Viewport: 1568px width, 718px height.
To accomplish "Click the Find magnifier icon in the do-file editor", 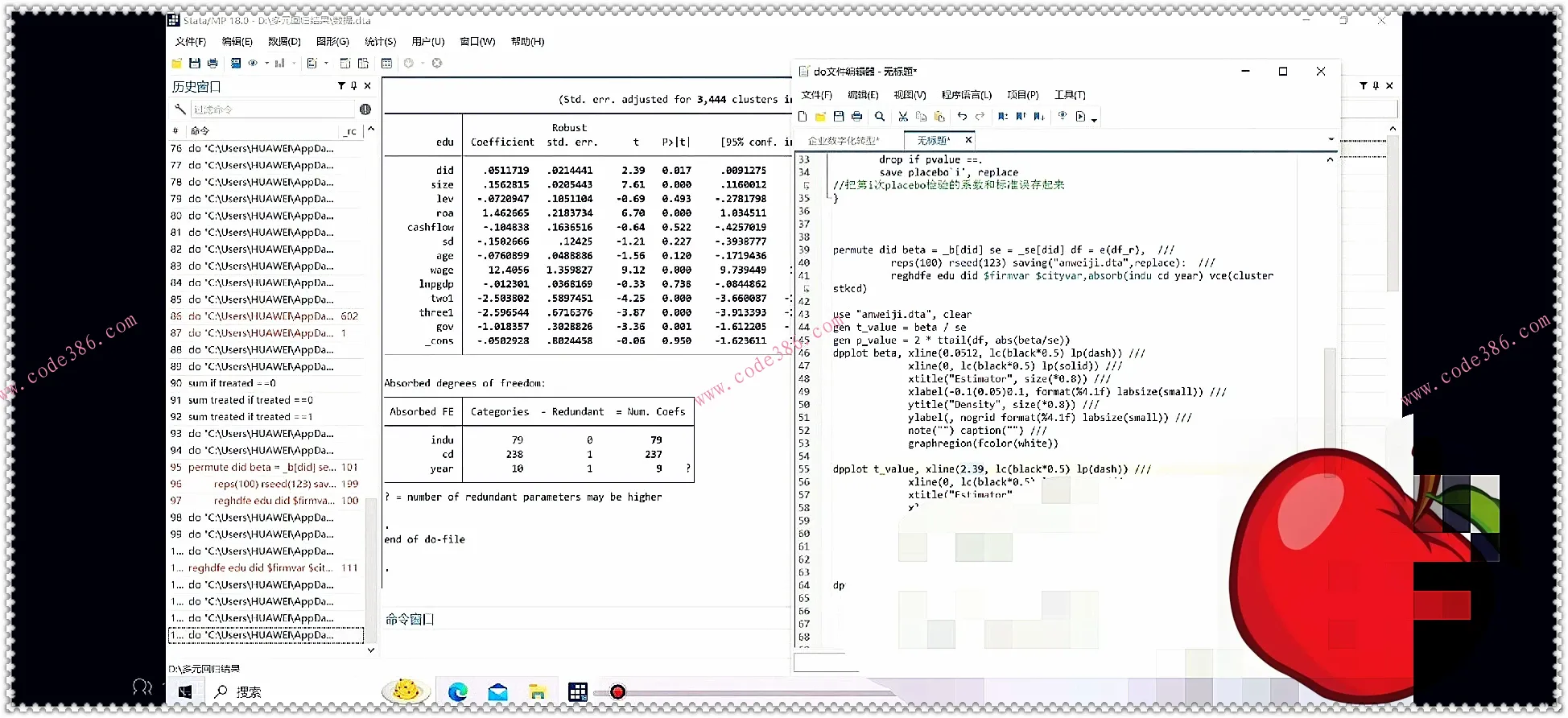I will pyautogui.click(x=880, y=117).
